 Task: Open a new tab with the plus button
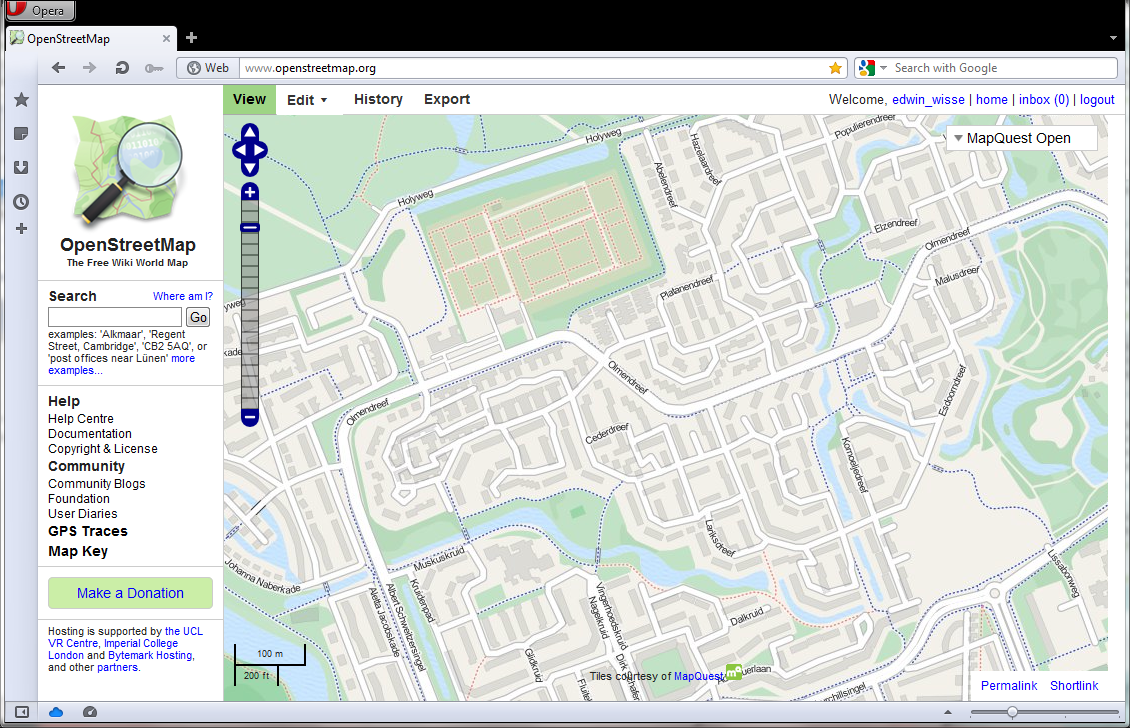point(191,37)
